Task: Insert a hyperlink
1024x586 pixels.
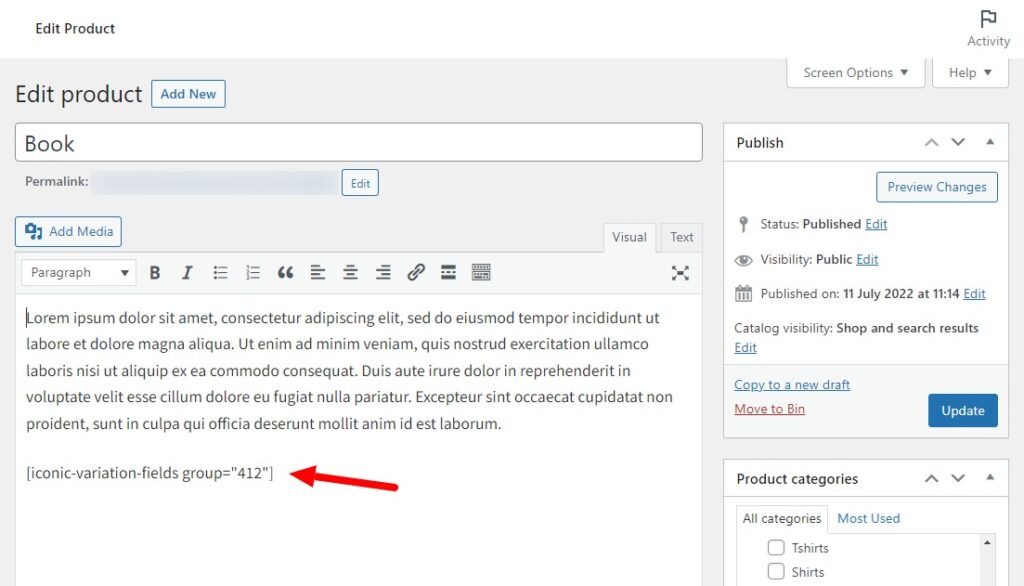Action: (x=416, y=272)
